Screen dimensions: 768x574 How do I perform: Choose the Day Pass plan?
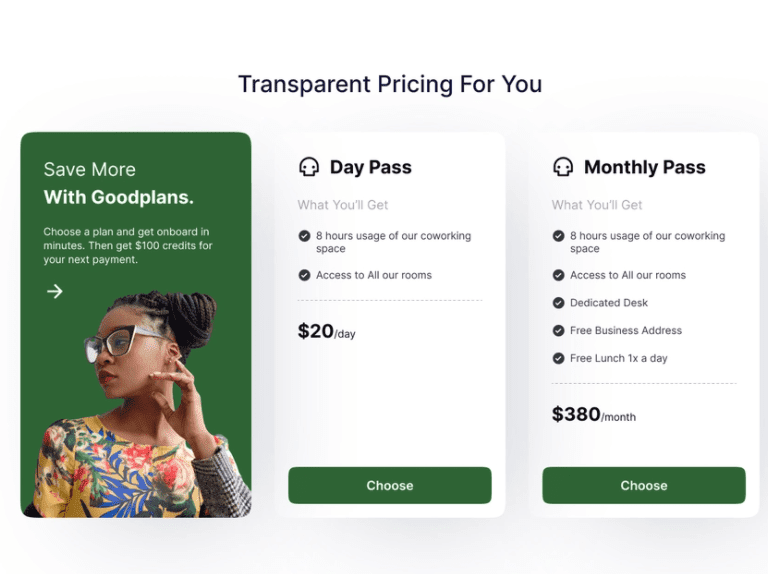tap(390, 485)
